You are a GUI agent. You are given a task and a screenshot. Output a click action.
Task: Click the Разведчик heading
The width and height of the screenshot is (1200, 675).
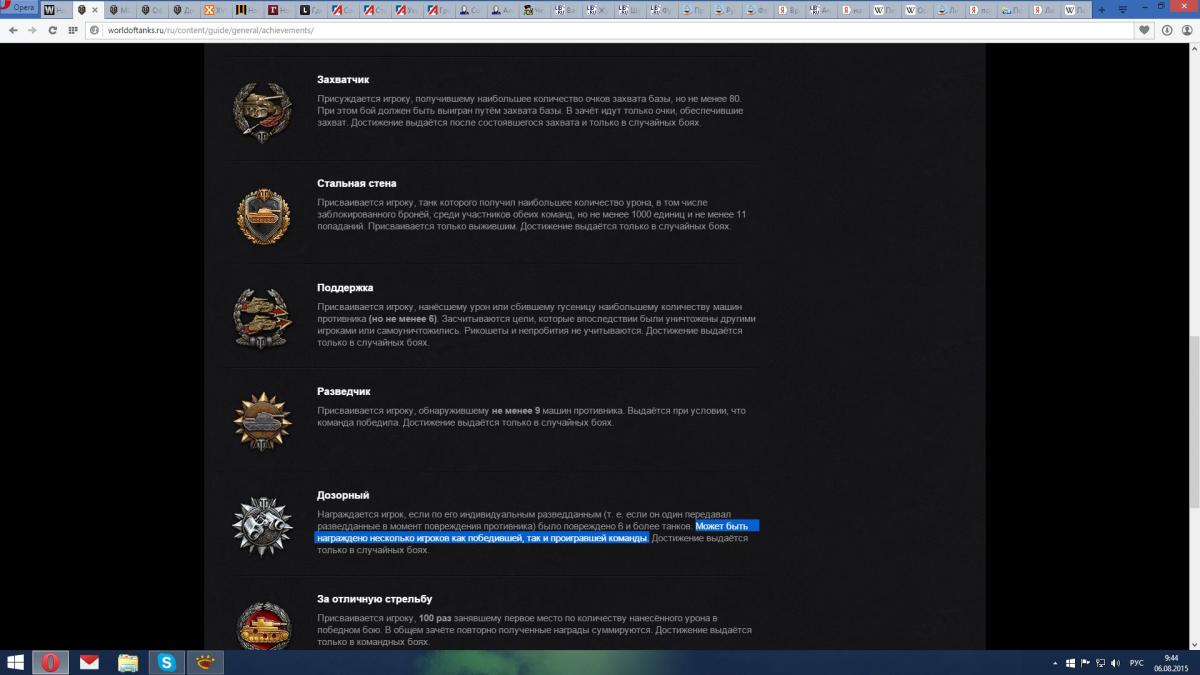pyautogui.click(x=344, y=391)
